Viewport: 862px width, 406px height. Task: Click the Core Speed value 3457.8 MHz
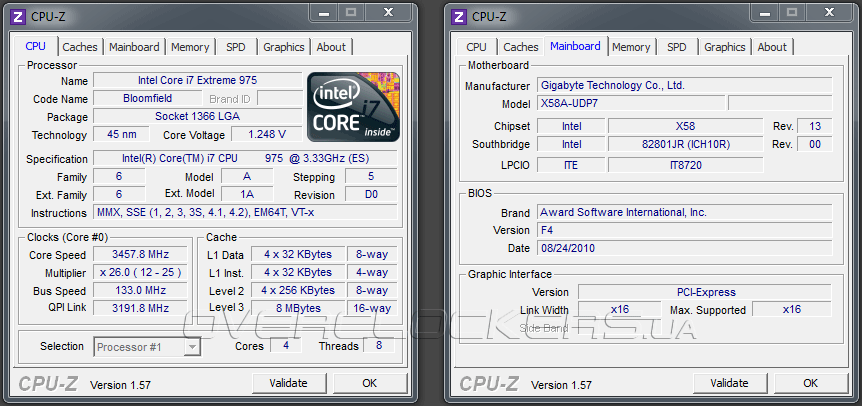(140, 254)
